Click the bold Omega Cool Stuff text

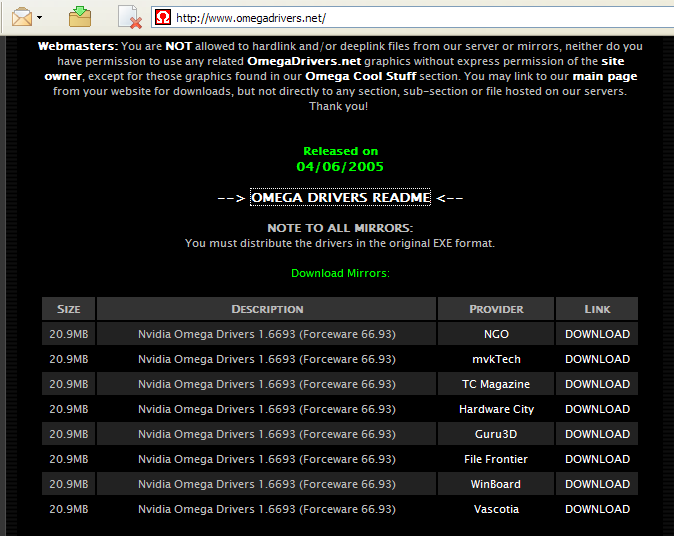click(361, 76)
